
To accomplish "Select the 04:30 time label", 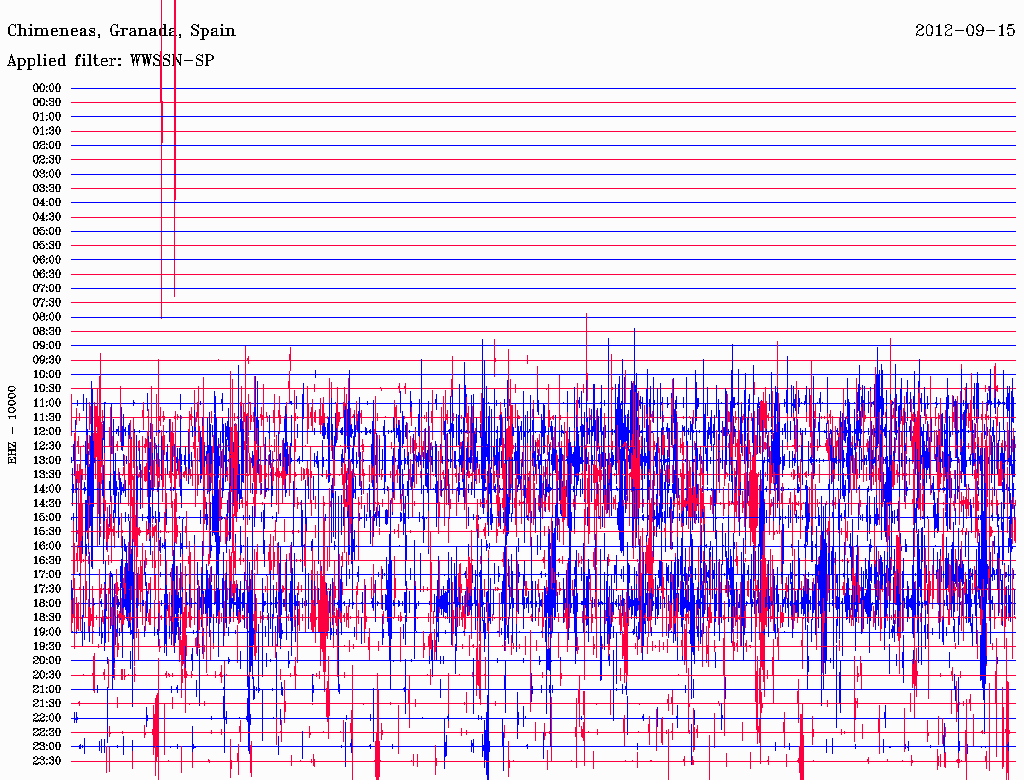I will tap(47, 217).
